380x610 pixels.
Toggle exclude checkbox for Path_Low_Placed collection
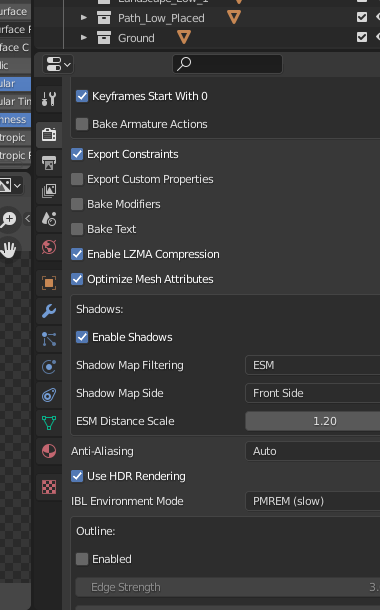coord(362,17)
